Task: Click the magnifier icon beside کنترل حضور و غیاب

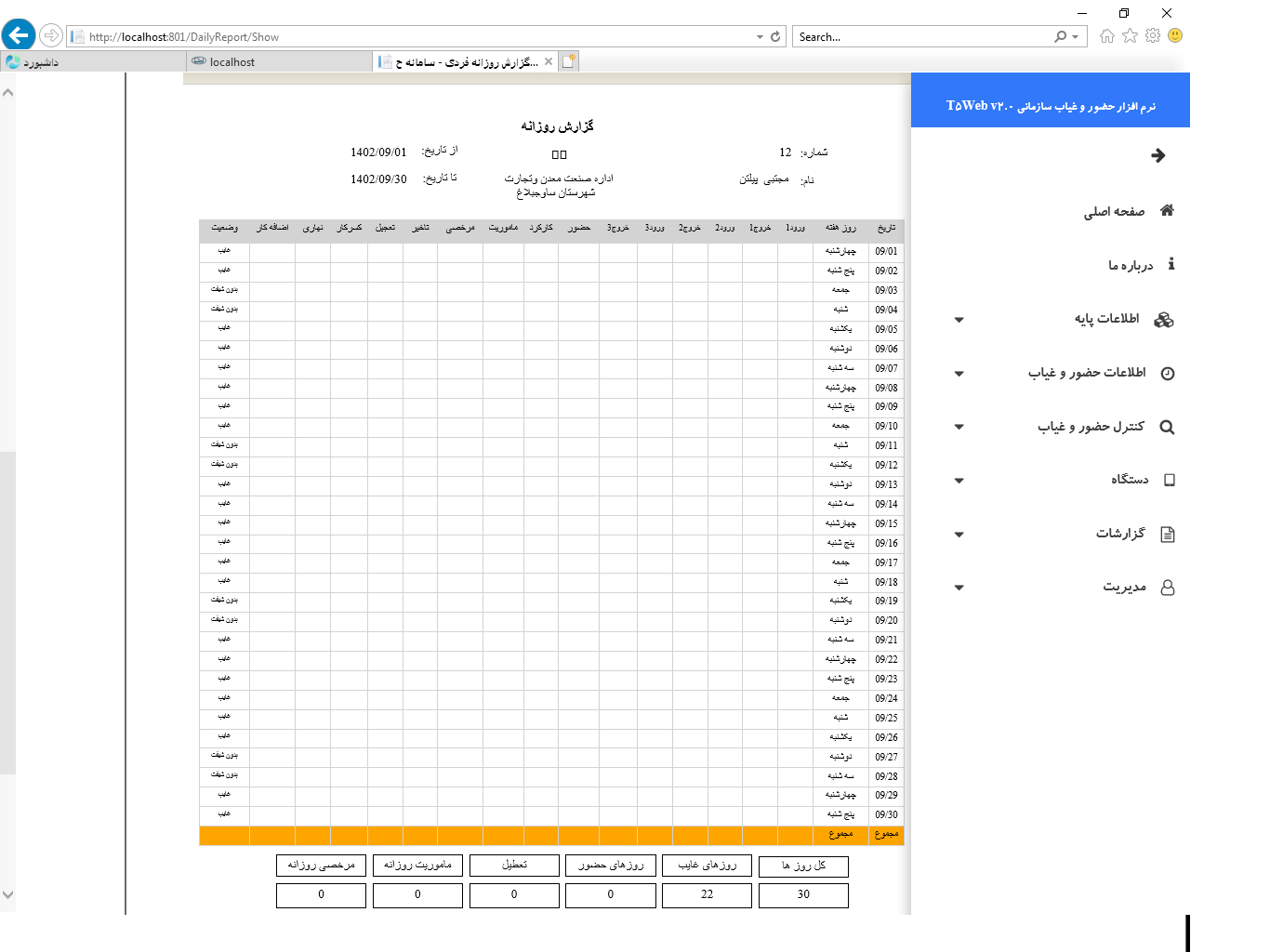Action: coord(1167,427)
